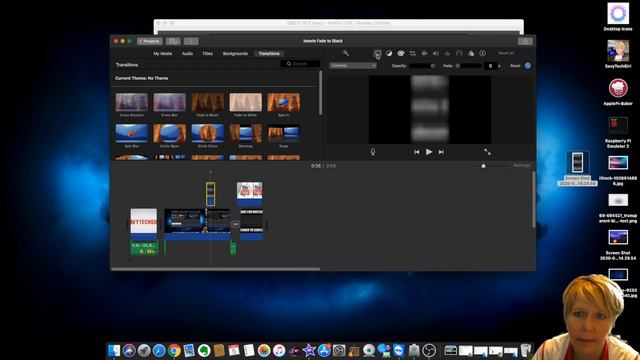
Task: Select the Circle Close transition
Action: pyautogui.click(x=207, y=133)
